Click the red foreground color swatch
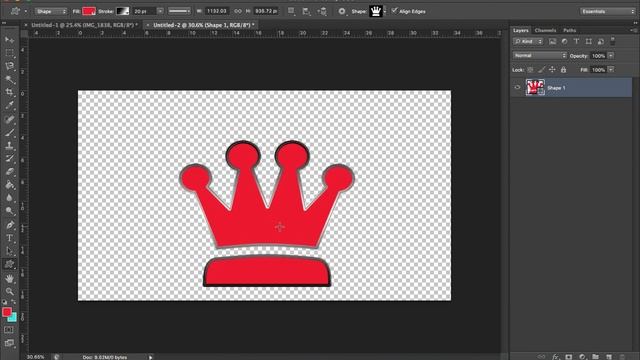640x360 pixels. coord(7,312)
